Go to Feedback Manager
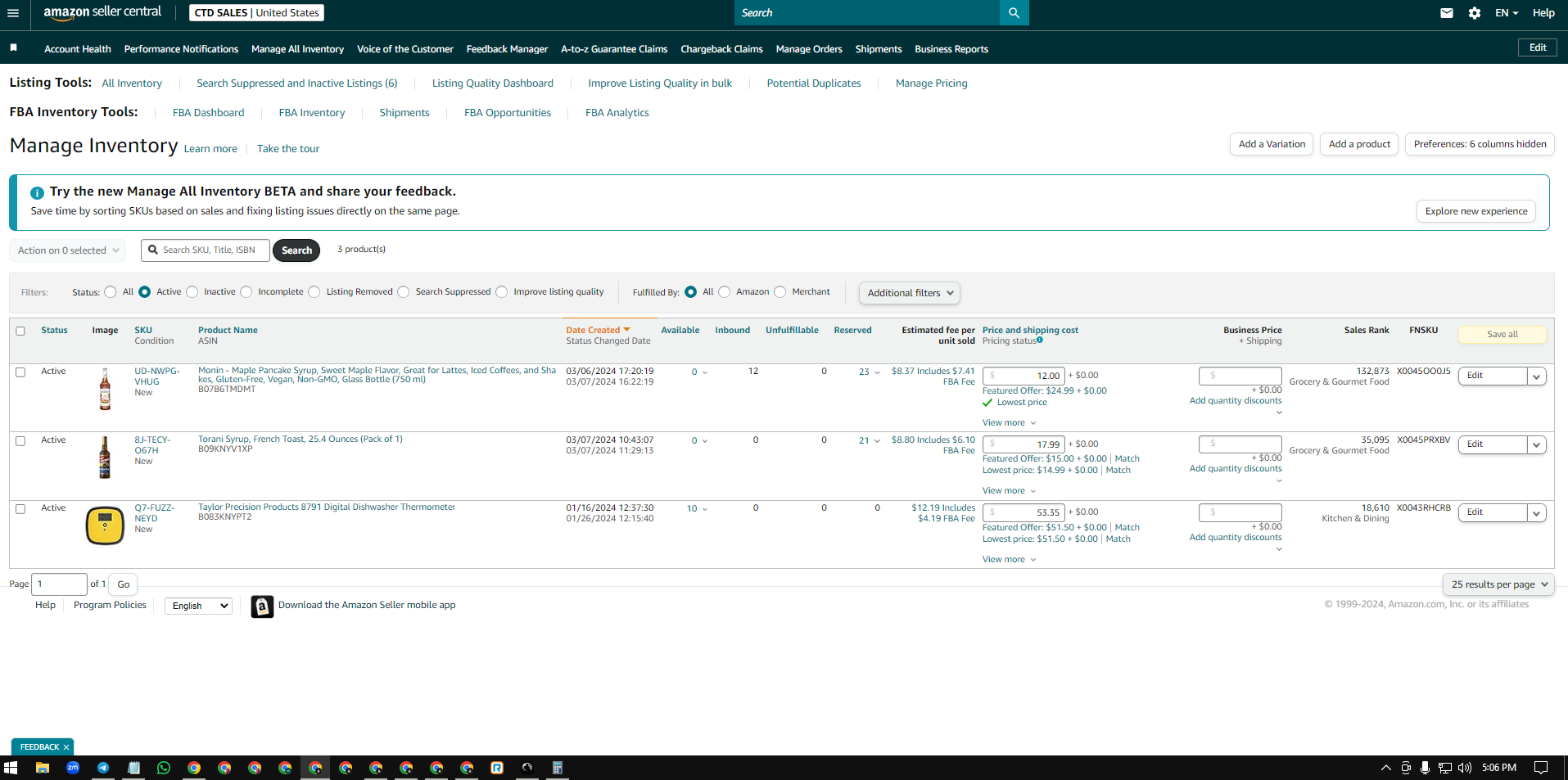 coord(507,49)
